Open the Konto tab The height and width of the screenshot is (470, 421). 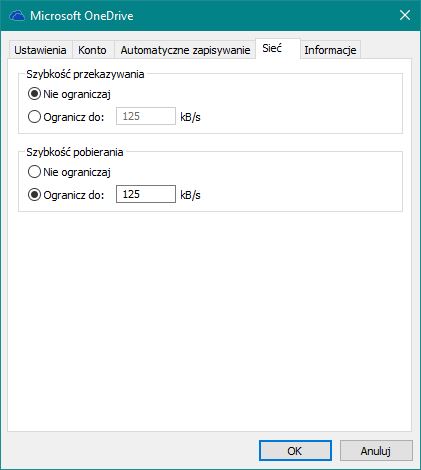[x=92, y=50]
